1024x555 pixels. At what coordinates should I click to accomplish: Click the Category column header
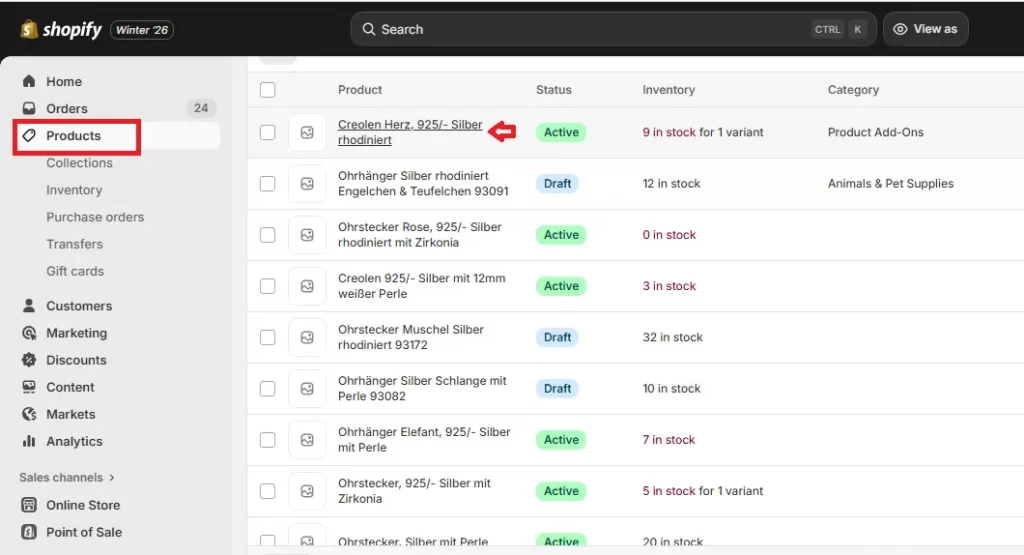point(854,89)
